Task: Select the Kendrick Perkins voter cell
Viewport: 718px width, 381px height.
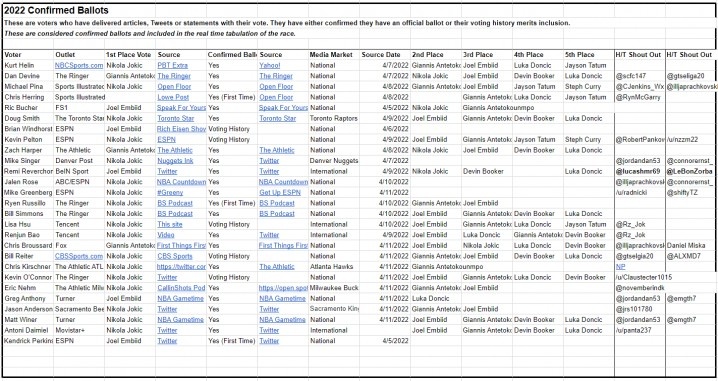Action: pos(28,341)
